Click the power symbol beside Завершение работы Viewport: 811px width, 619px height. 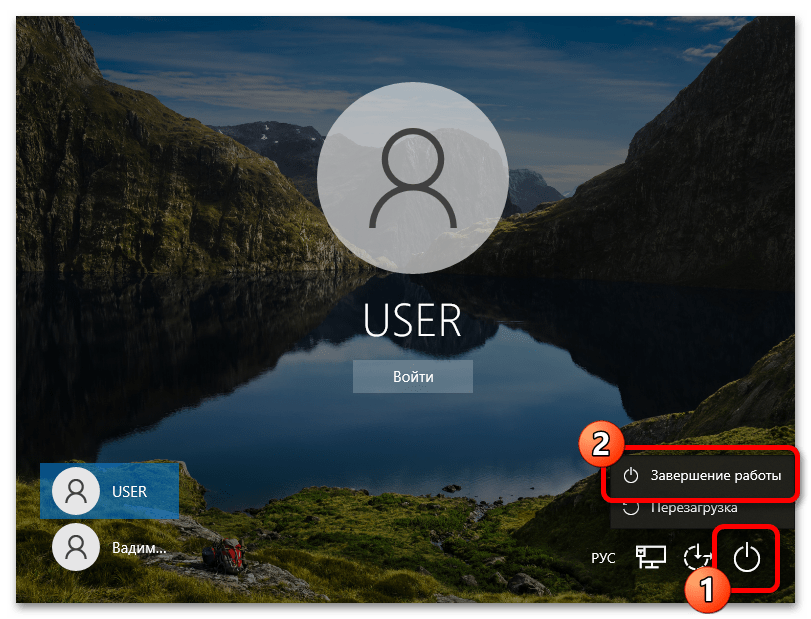(631, 475)
